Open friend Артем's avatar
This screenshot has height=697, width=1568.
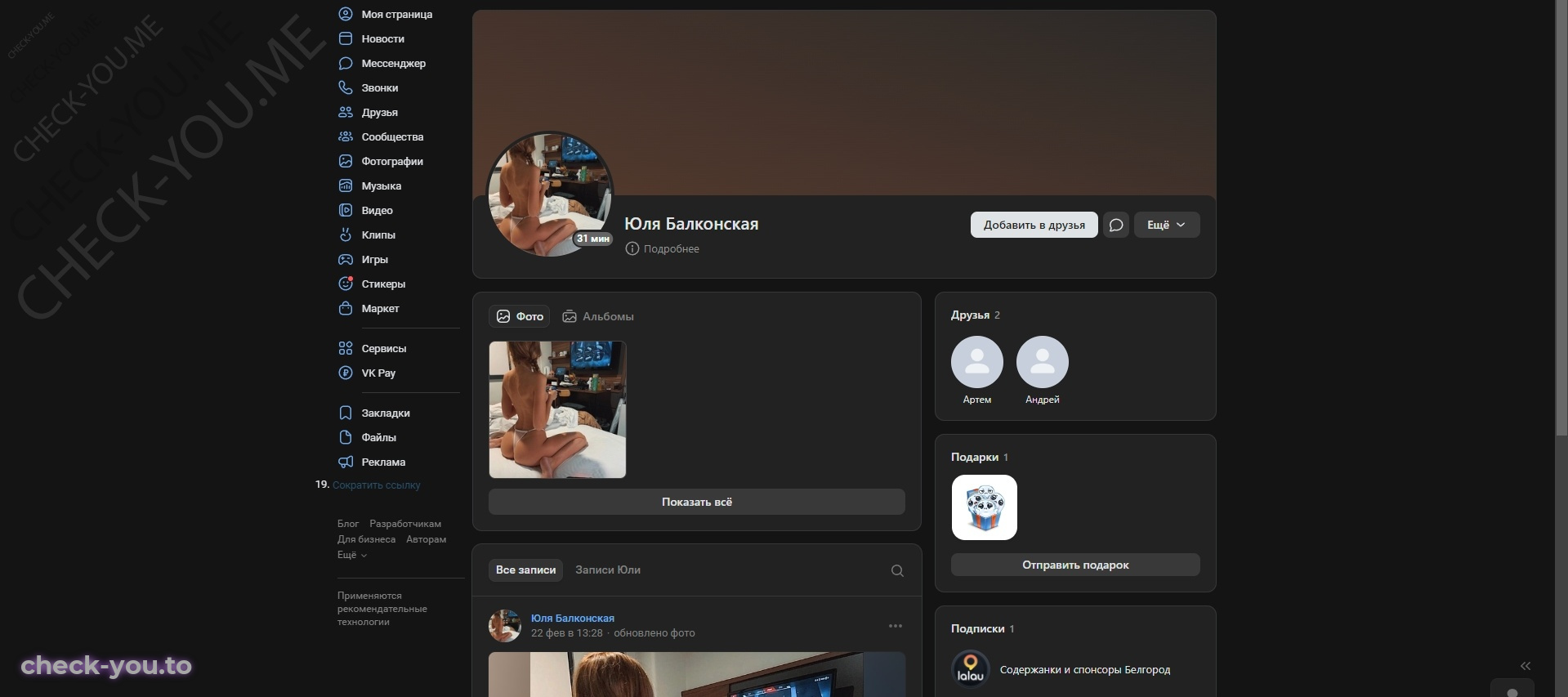point(977,362)
